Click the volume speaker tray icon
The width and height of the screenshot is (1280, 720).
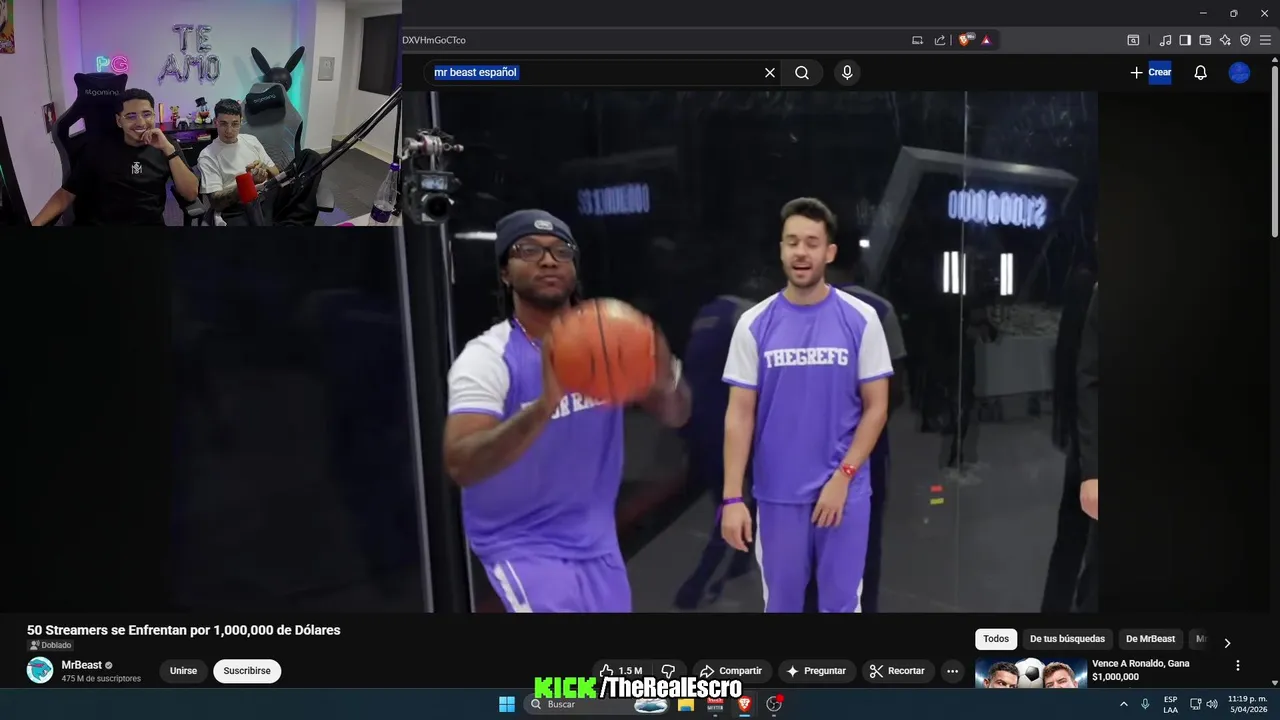pyautogui.click(x=1212, y=704)
